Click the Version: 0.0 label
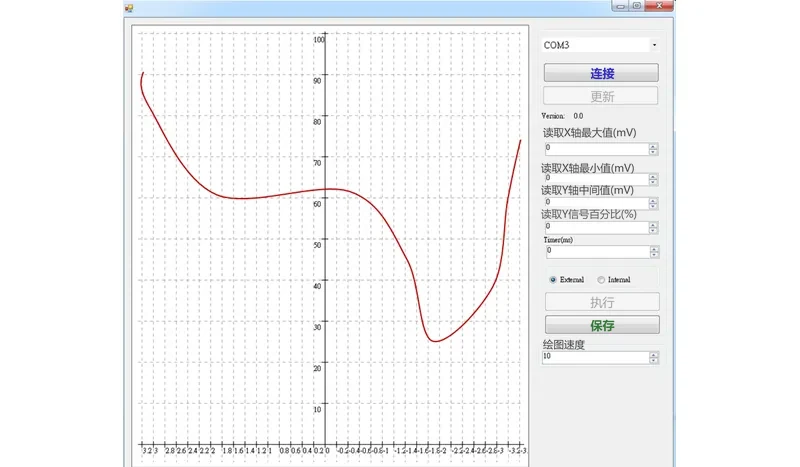 562,116
